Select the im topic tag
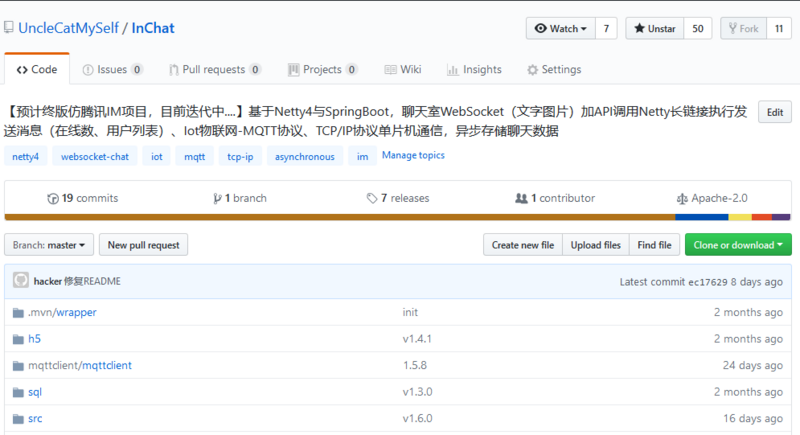 point(362,157)
